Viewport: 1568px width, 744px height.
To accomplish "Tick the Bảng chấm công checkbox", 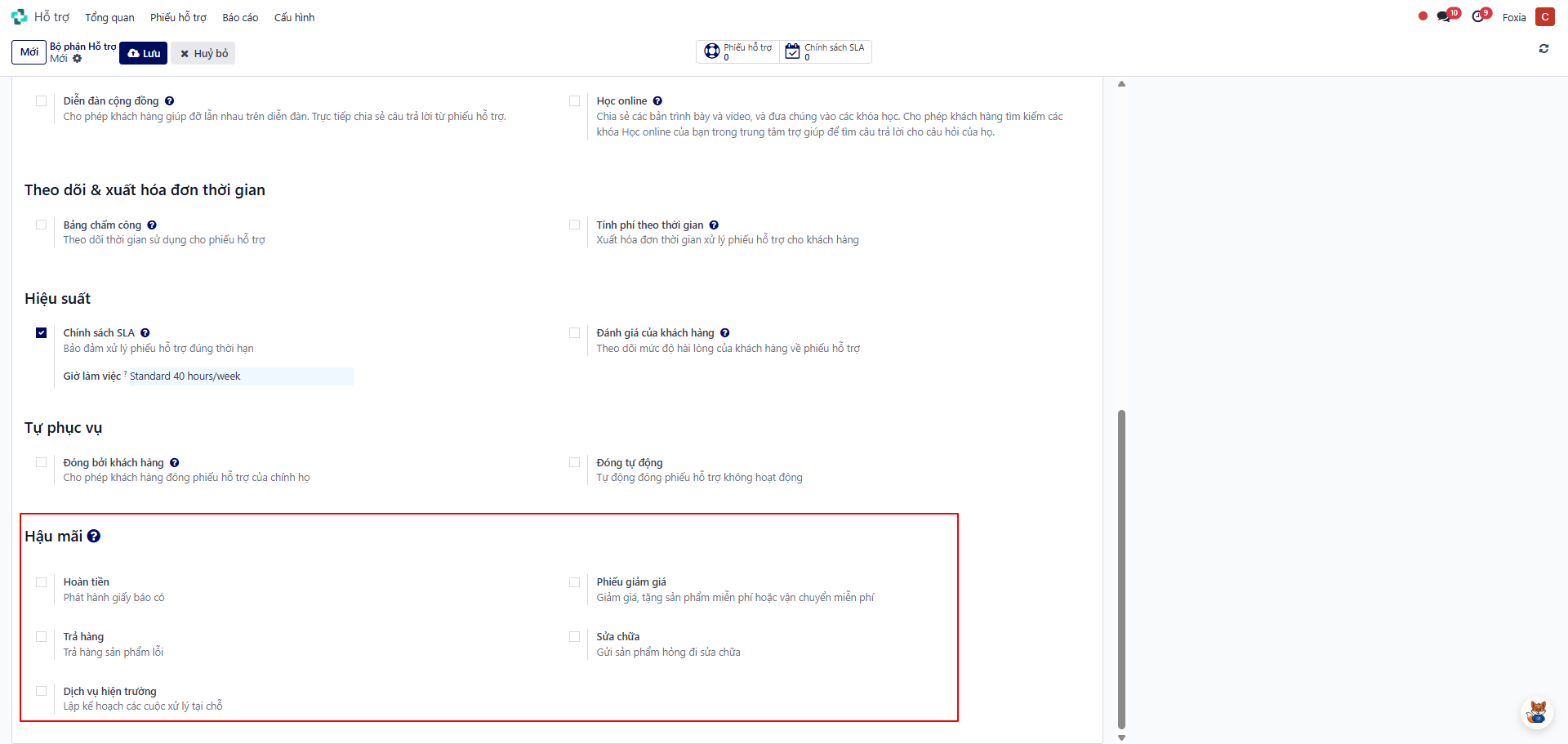I will click(x=42, y=225).
